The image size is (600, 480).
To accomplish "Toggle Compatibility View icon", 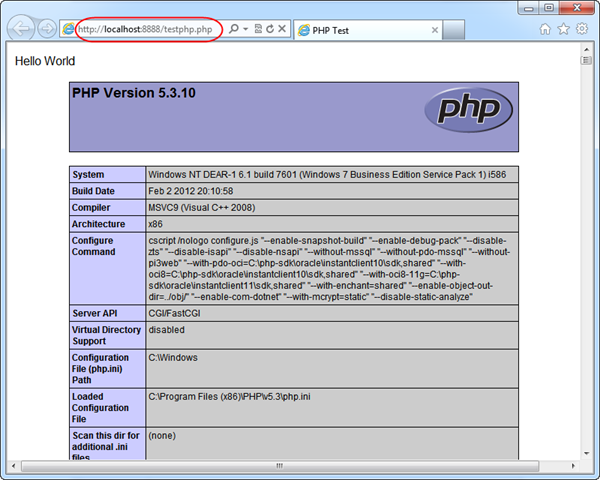I will click(258, 29).
